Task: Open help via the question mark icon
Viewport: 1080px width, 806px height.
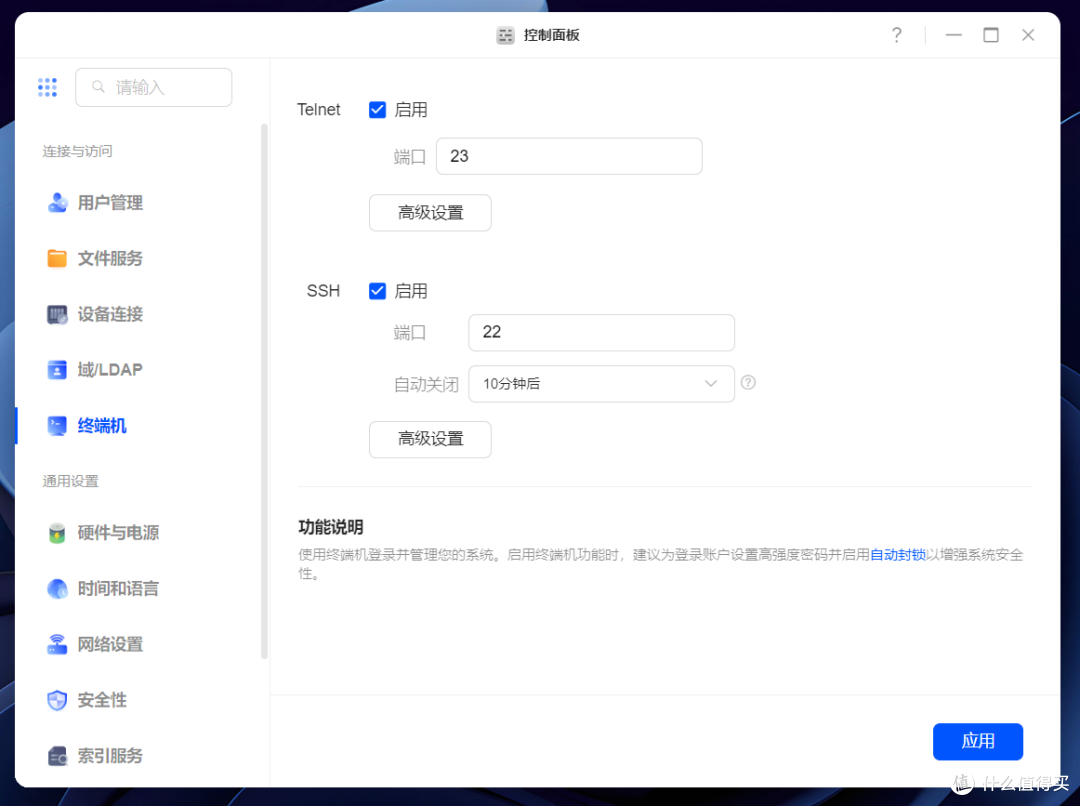Action: 896,35
